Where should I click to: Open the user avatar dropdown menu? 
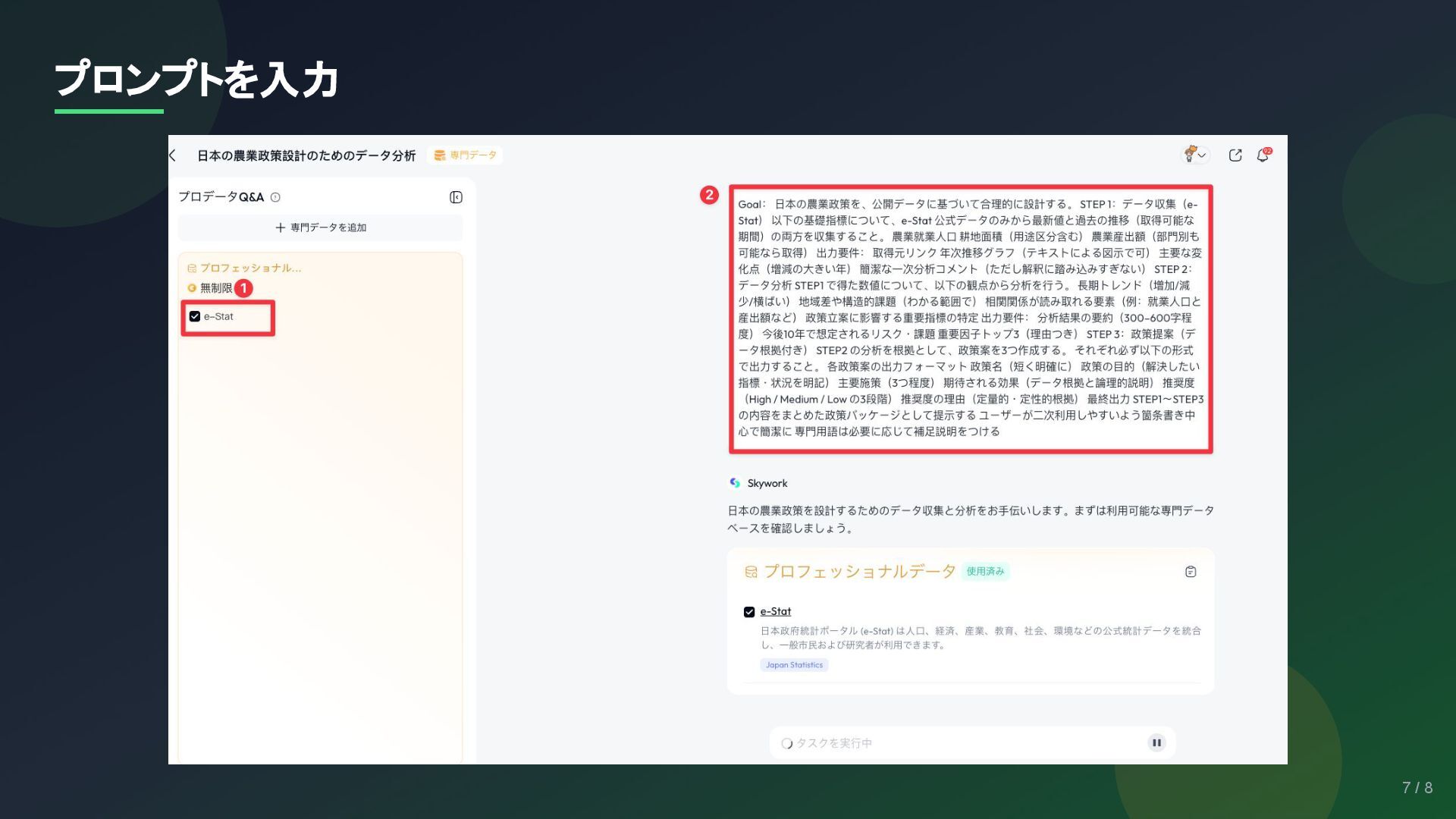pos(1196,155)
